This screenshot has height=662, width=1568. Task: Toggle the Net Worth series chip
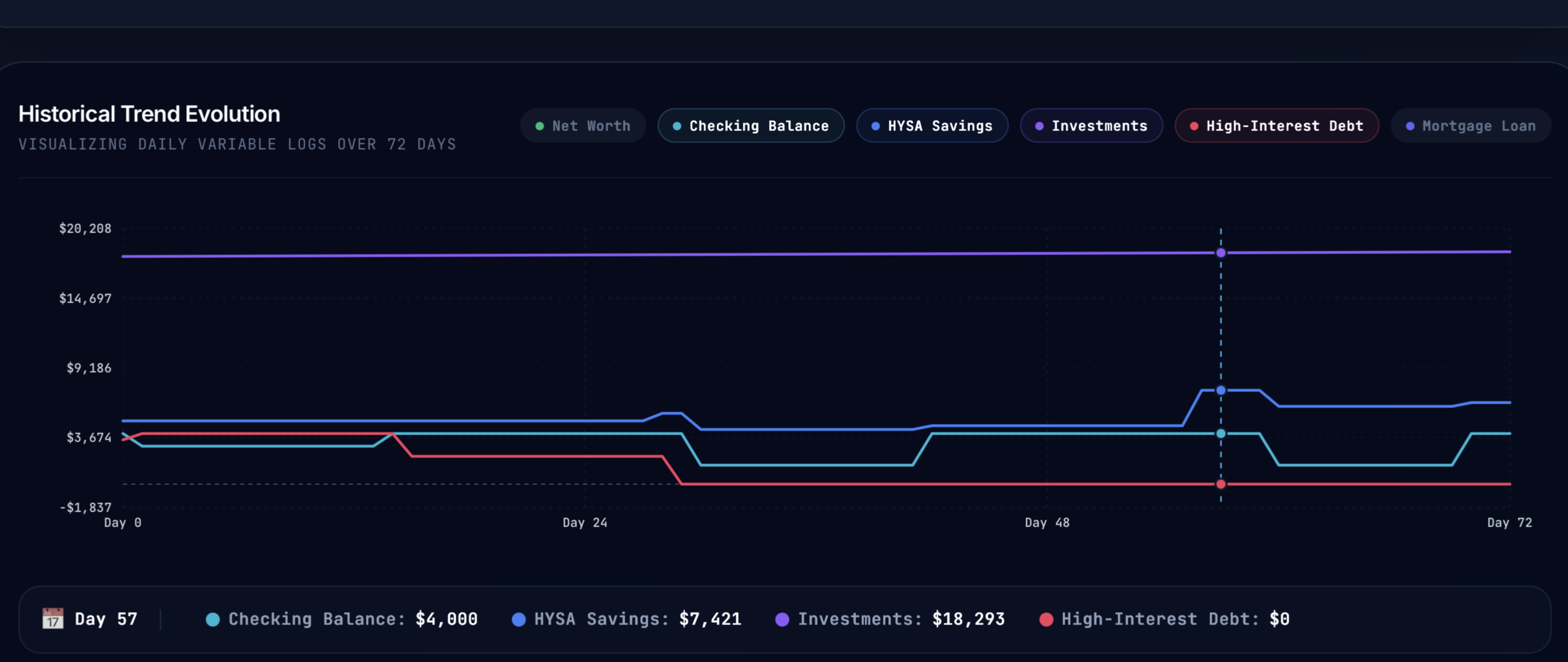point(583,126)
